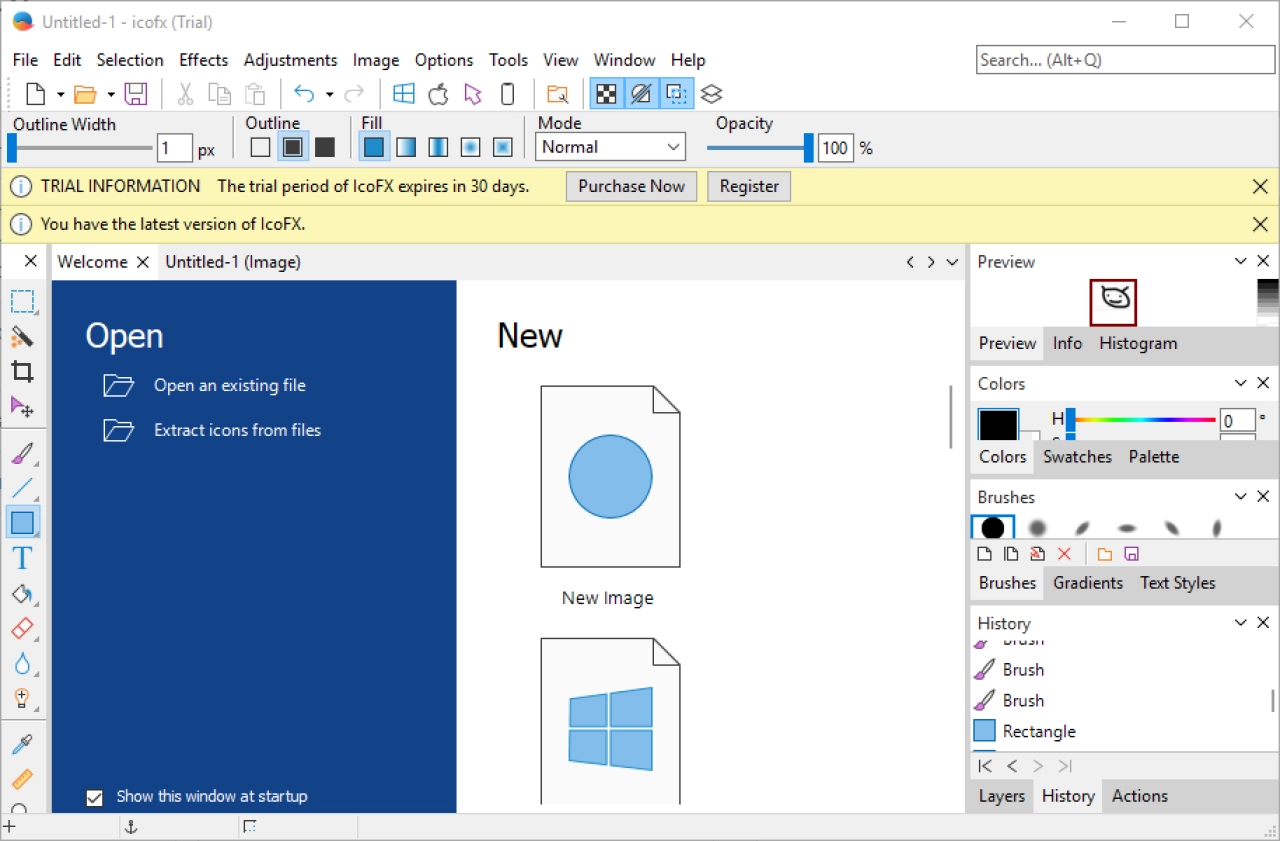Select the no-fill outline-only Outline option
1280x841 pixels.
[x=260, y=147]
